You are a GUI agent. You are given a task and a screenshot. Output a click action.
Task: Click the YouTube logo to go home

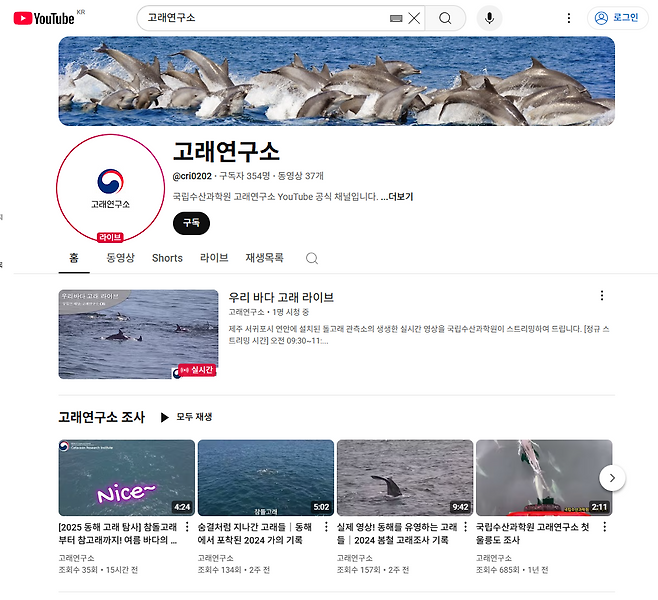click(x=45, y=18)
